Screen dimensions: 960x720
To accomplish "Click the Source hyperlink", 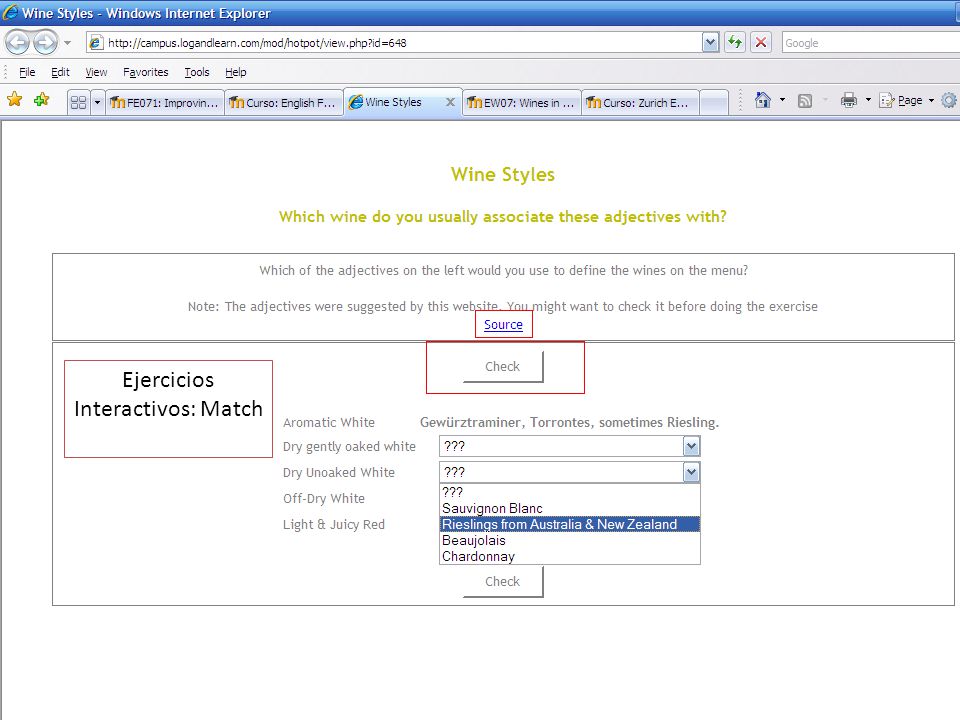I will pos(503,324).
